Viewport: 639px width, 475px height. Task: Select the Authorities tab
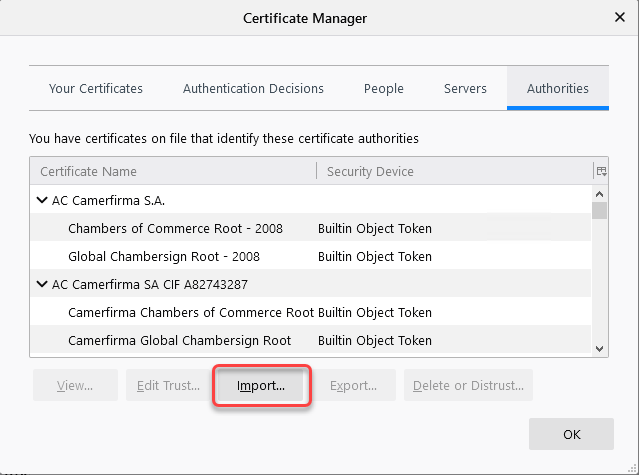(557, 88)
